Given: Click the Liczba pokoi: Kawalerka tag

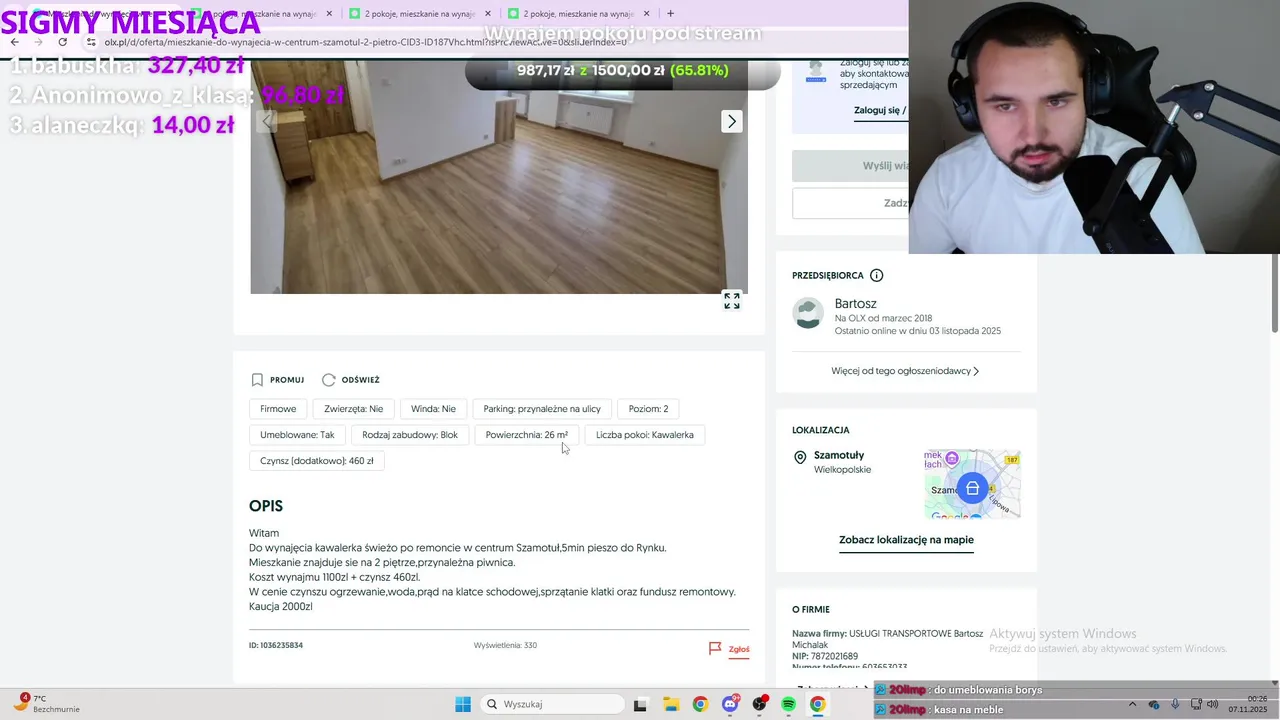Looking at the screenshot, I should (x=645, y=435).
